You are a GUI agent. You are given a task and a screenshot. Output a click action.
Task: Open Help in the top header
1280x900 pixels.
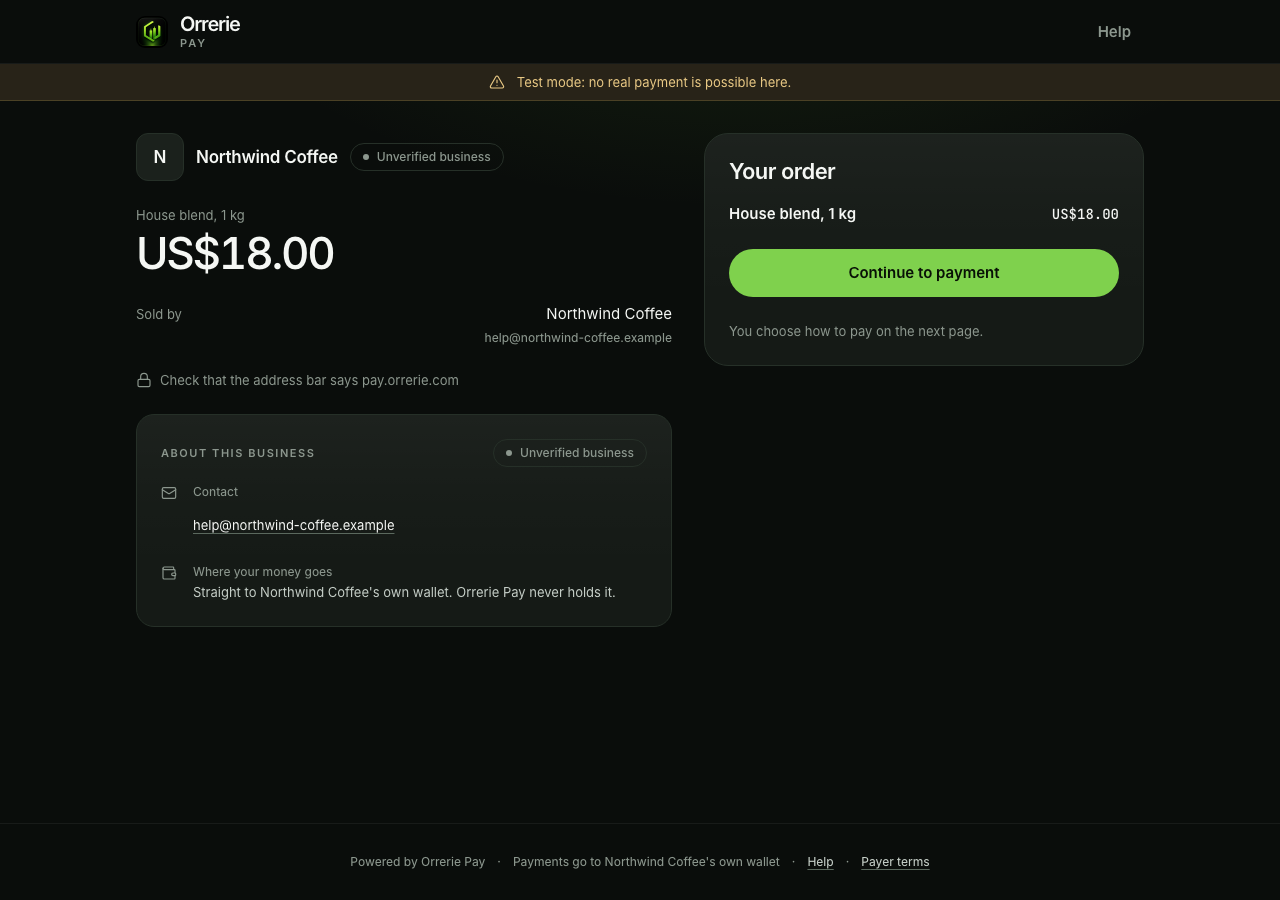click(1114, 32)
